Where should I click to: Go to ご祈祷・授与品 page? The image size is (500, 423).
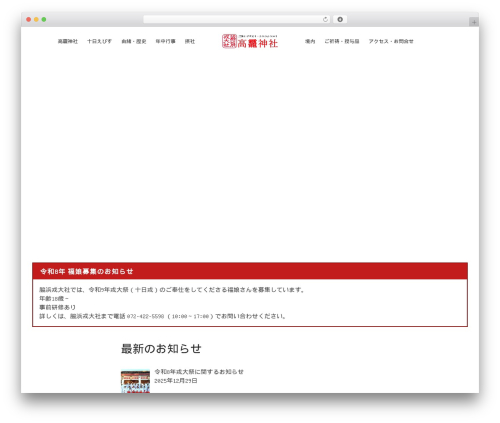coord(342,41)
